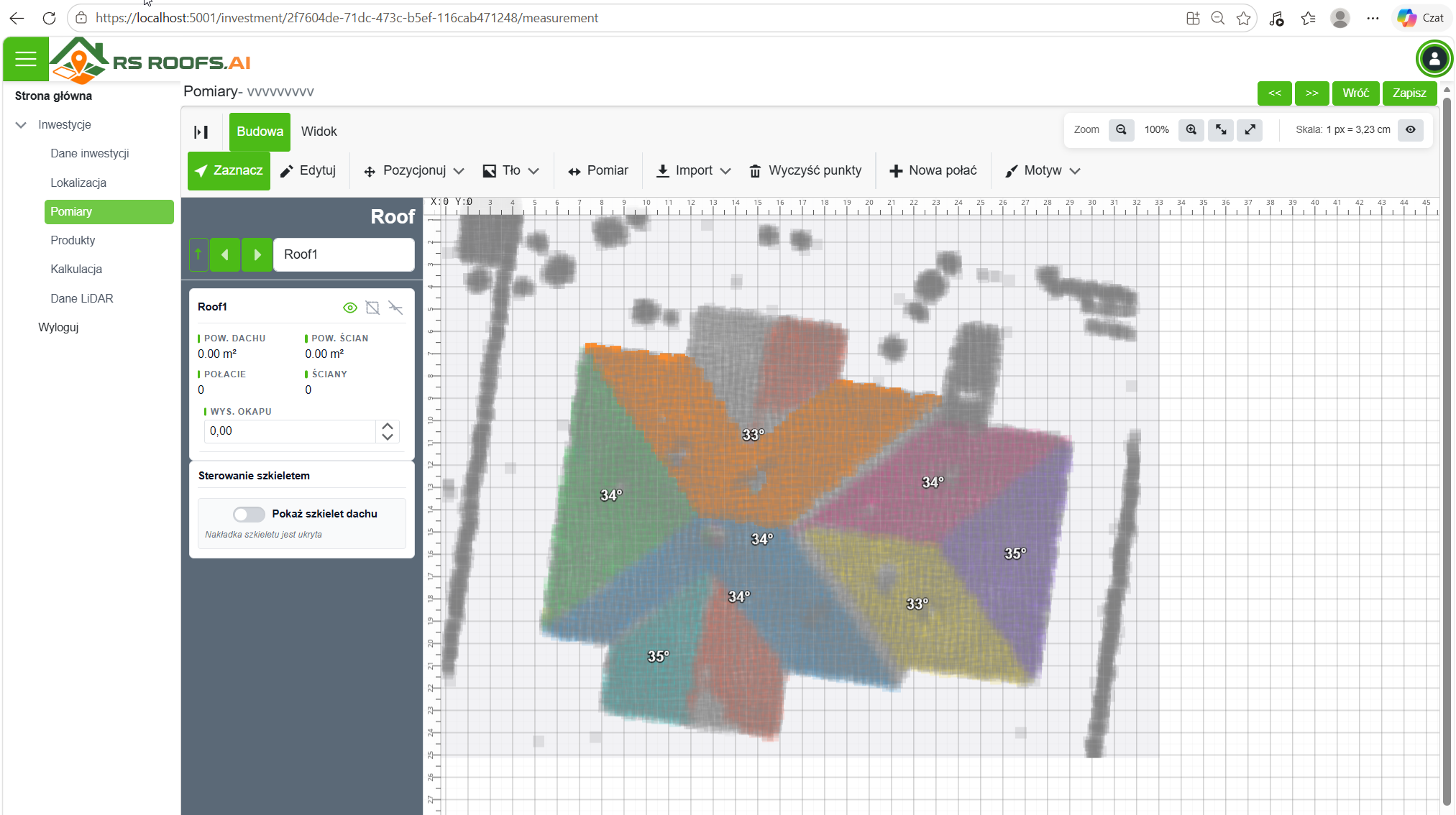Open the green hamburger menu

point(26,59)
